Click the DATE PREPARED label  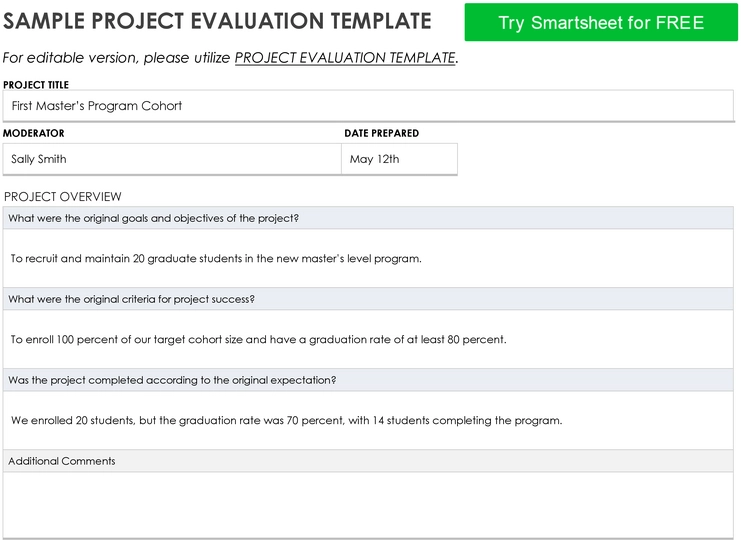(x=381, y=133)
